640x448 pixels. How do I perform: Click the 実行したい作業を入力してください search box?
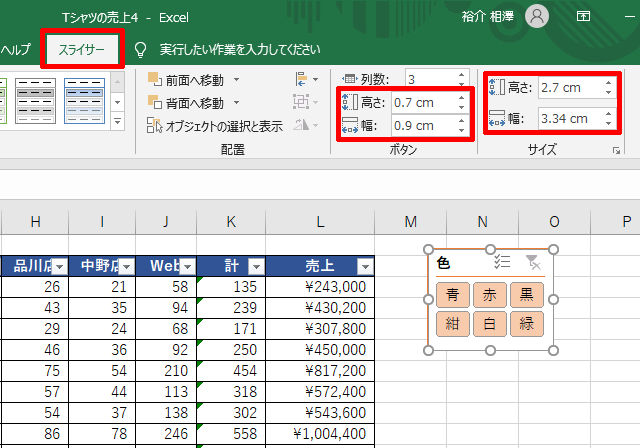pos(240,50)
